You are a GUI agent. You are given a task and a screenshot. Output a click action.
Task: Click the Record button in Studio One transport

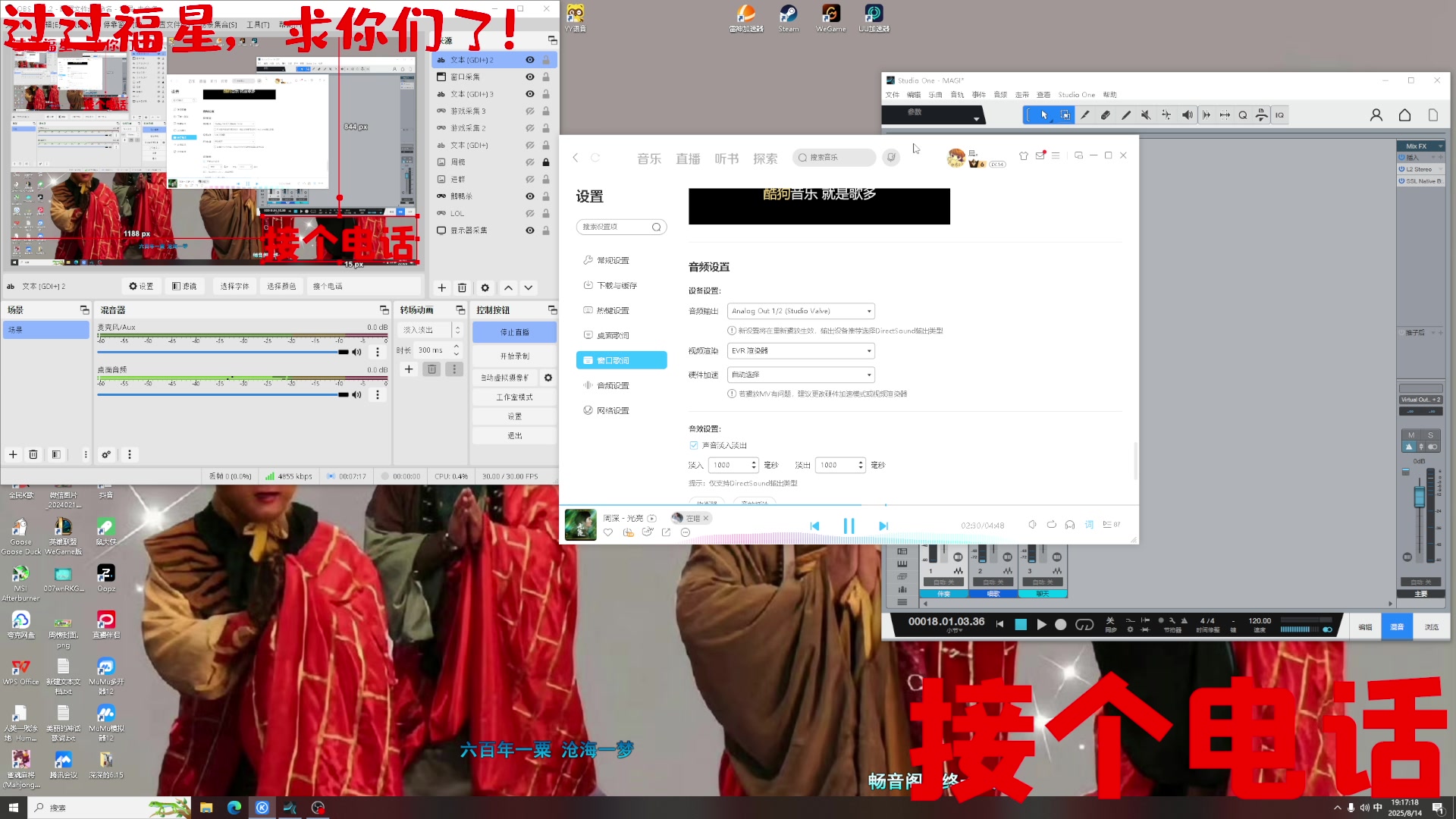(1061, 624)
